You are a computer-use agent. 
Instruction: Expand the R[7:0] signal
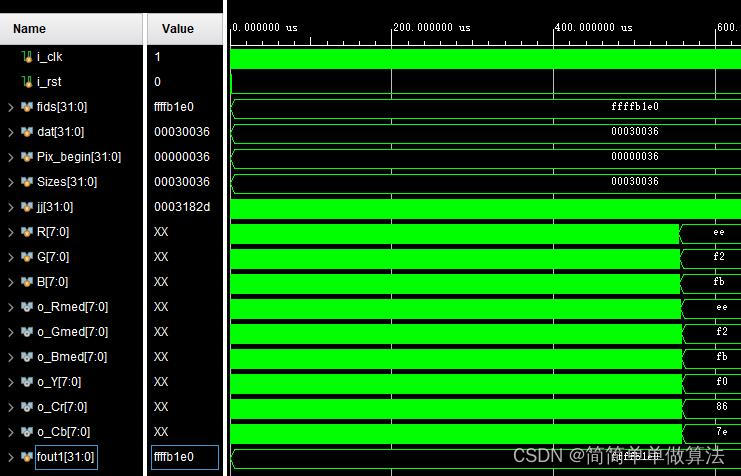pyautogui.click(x=10, y=233)
